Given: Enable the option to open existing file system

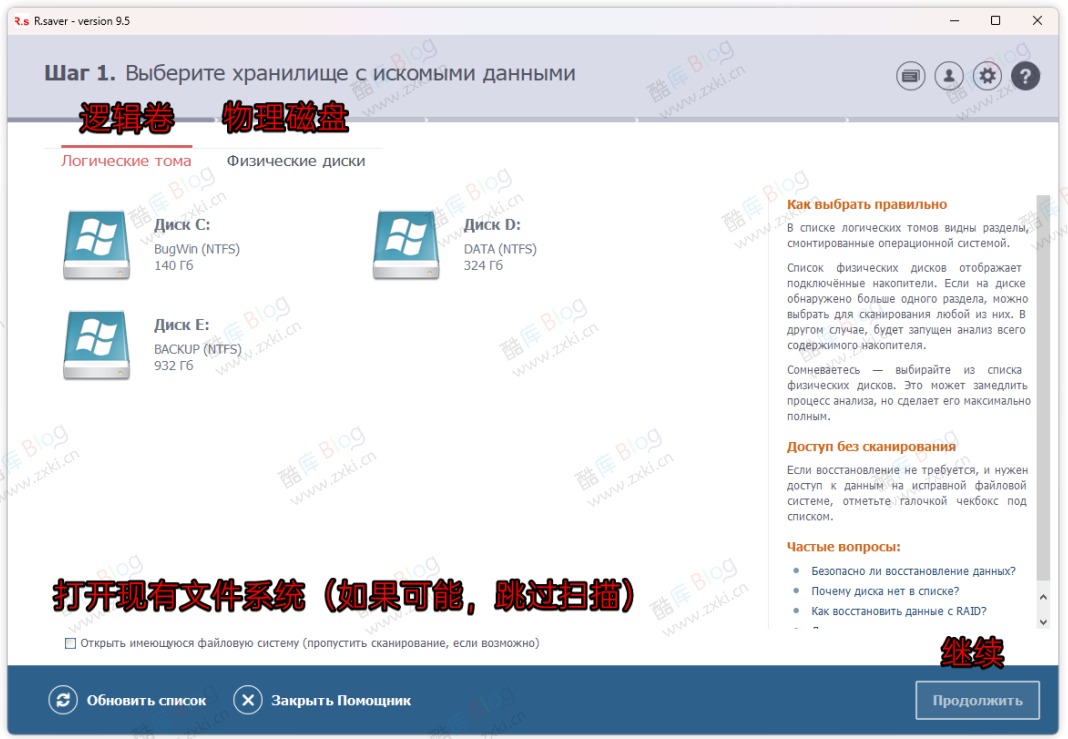Looking at the screenshot, I should [x=69, y=643].
